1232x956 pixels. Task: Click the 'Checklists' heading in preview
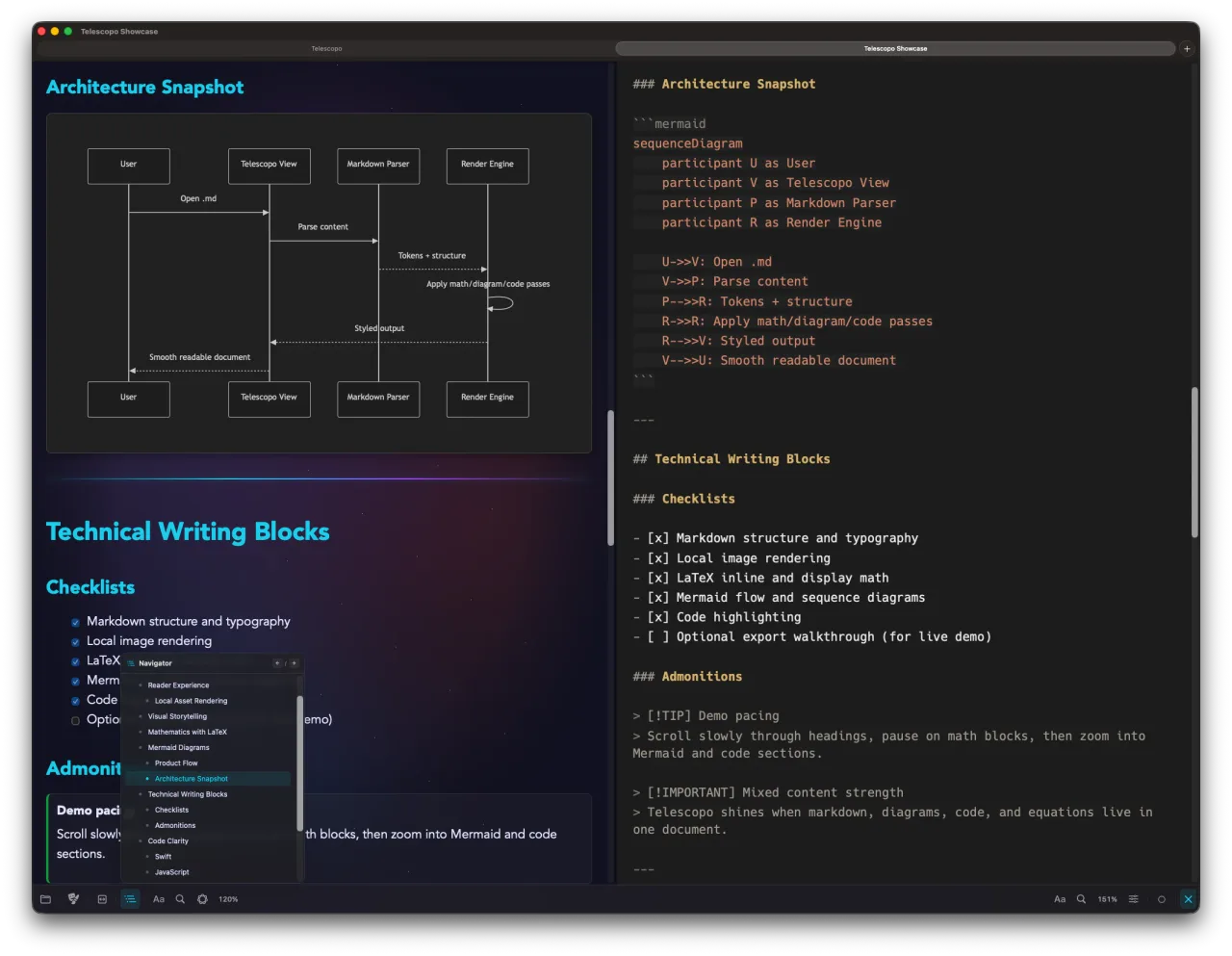[90, 587]
